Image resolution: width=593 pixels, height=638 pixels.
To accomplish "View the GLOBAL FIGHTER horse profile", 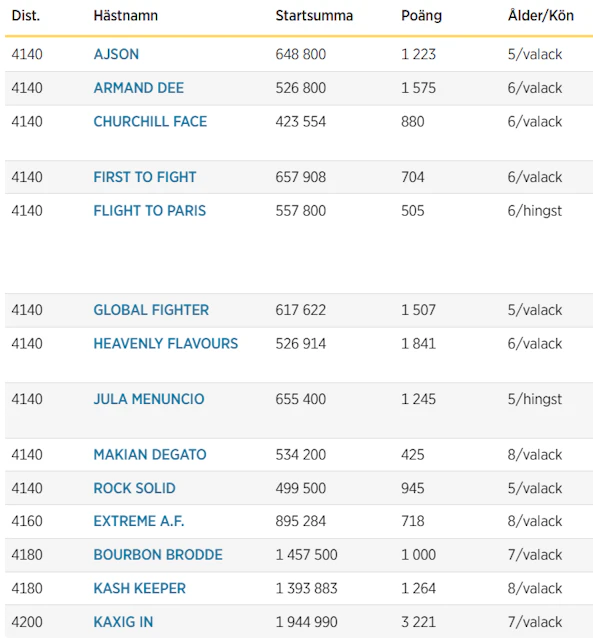I will click(151, 310).
